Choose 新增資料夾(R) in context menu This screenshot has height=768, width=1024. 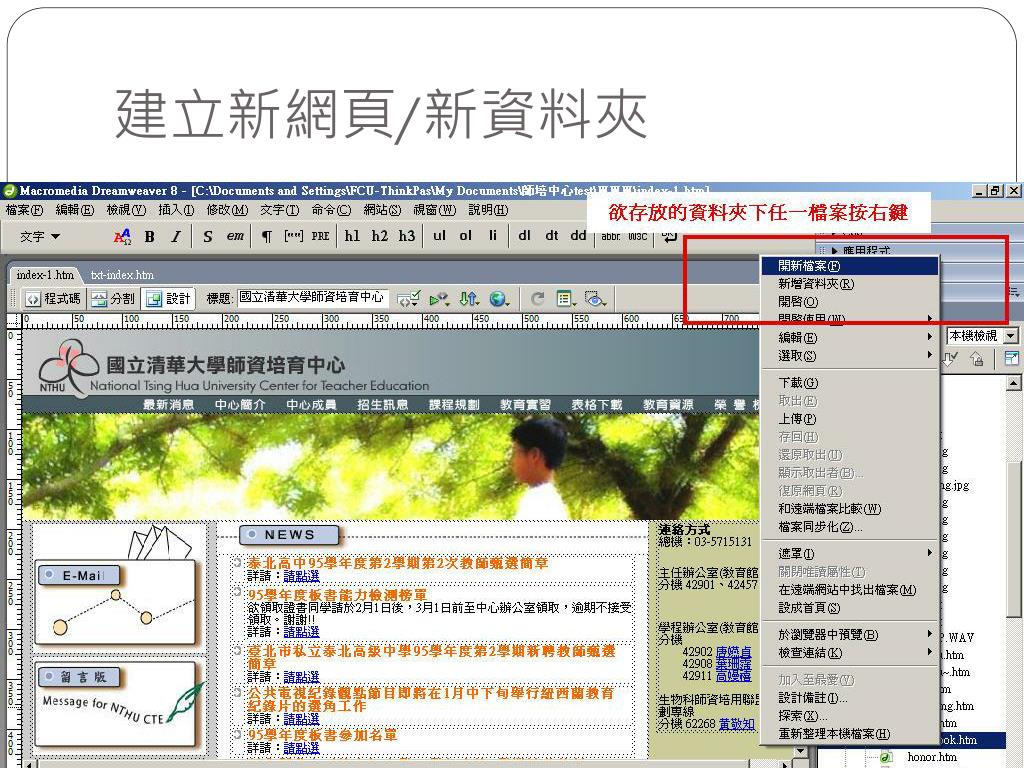coord(850,284)
